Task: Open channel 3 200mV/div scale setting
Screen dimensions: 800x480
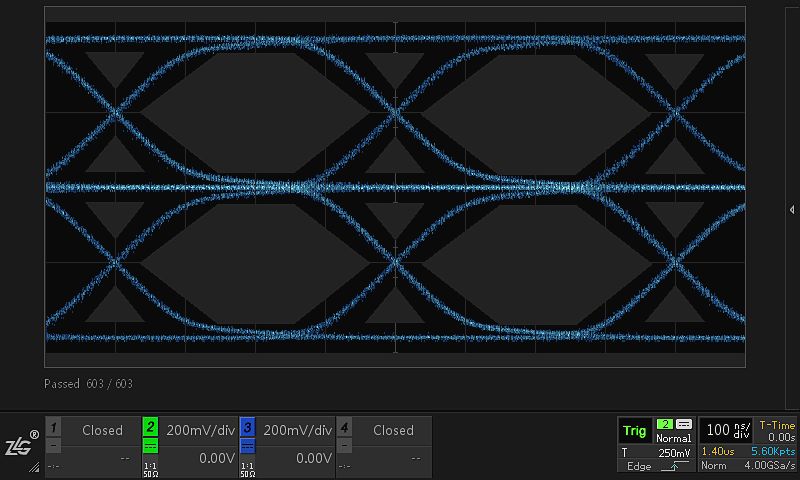Action: (x=297, y=431)
